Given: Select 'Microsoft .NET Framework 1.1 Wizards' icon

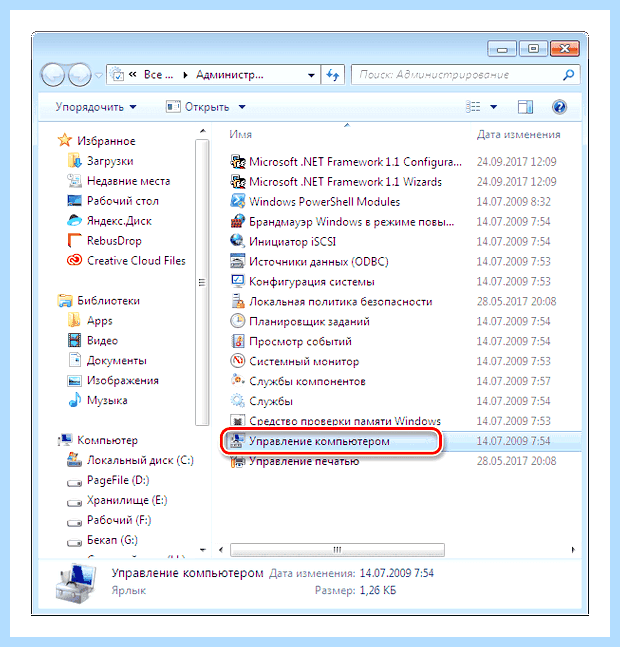Looking at the screenshot, I should coord(238,181).
